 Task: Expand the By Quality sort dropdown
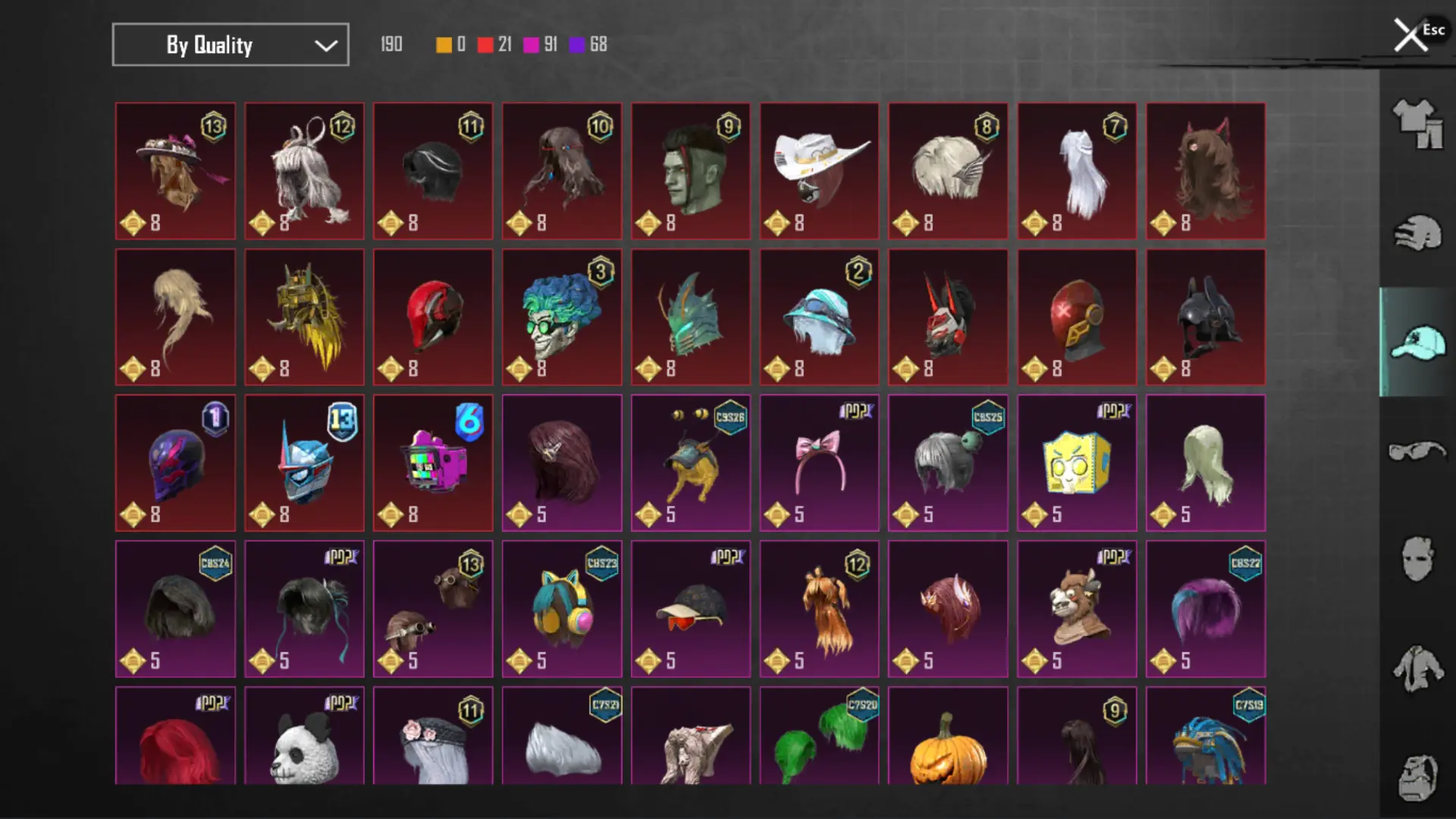point(231,45)
